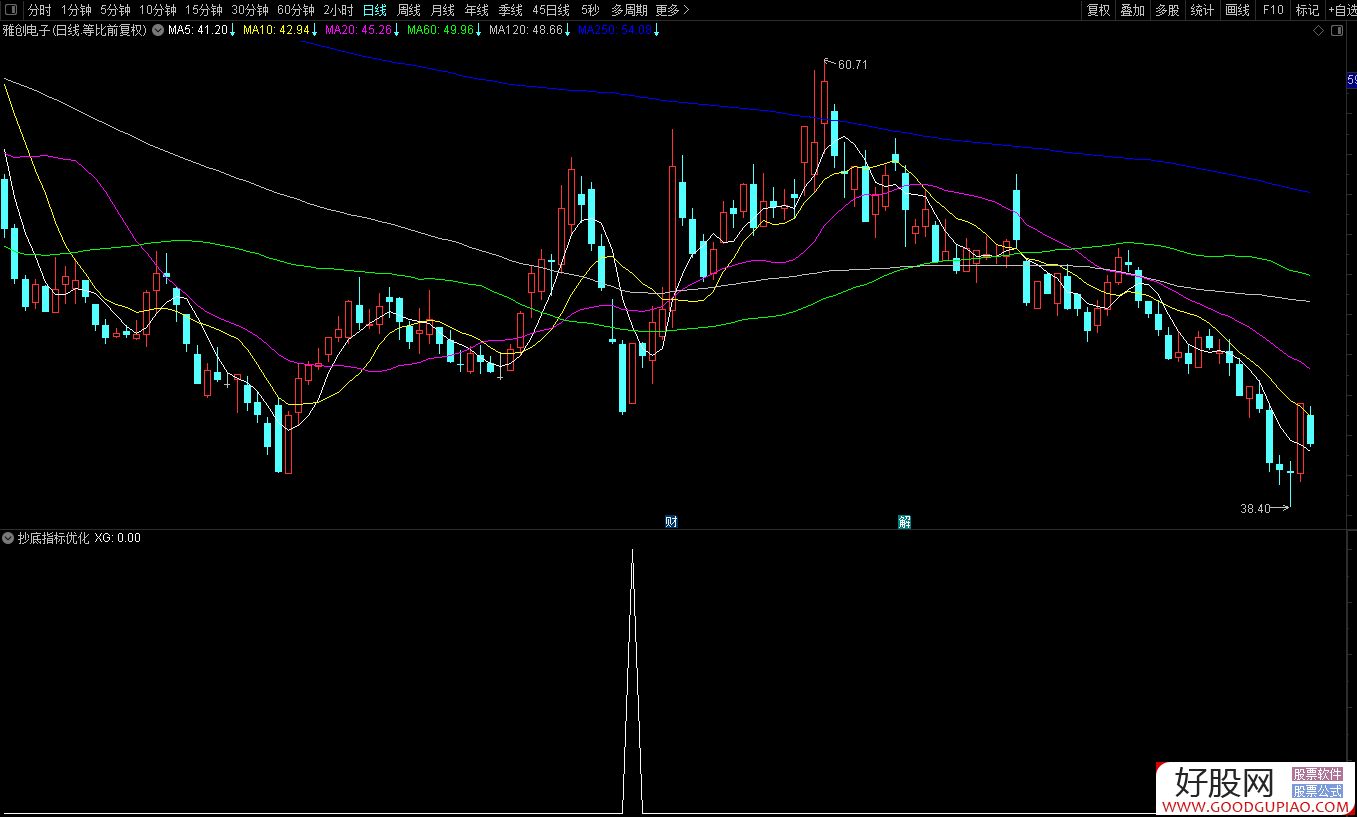Select the 1分钟 period tab
Viewport: 1357px width, 817px height.
pos(76,10)
